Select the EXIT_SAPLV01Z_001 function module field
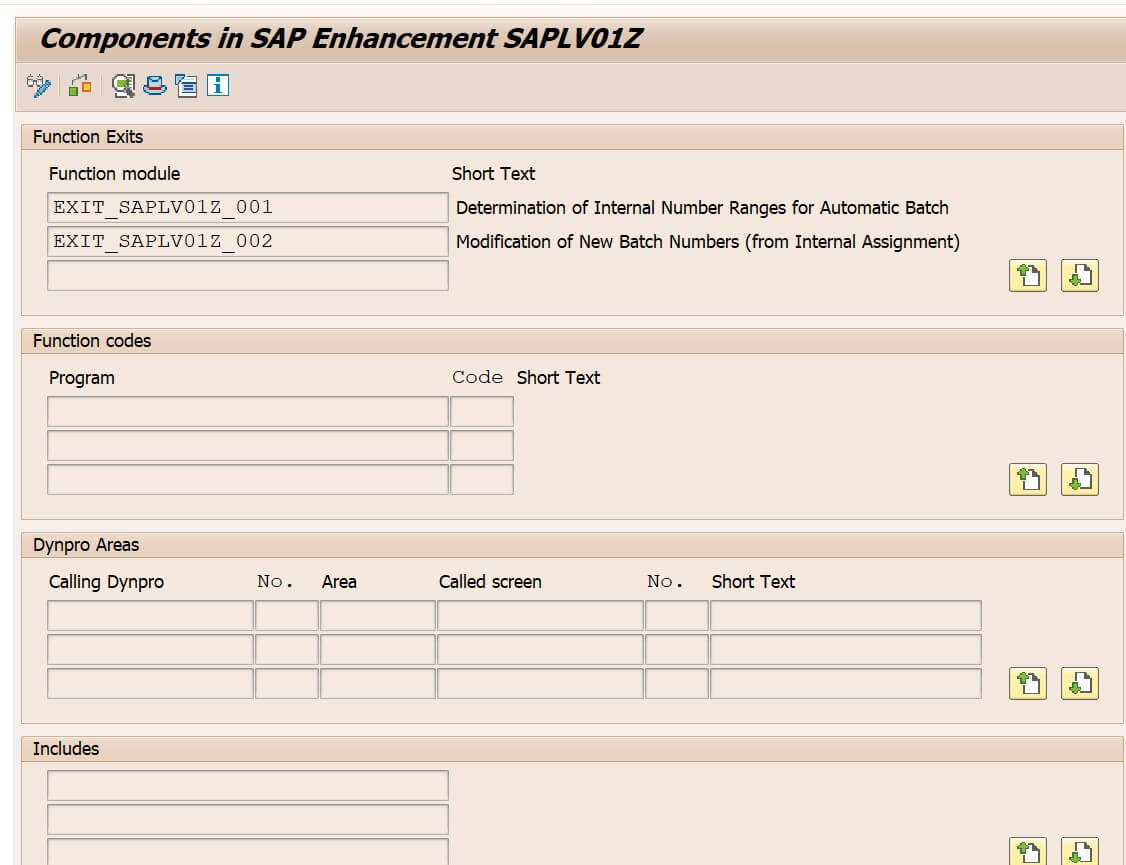The width and height of the screenshot is (1126, 865). click(x=247, y=207)
